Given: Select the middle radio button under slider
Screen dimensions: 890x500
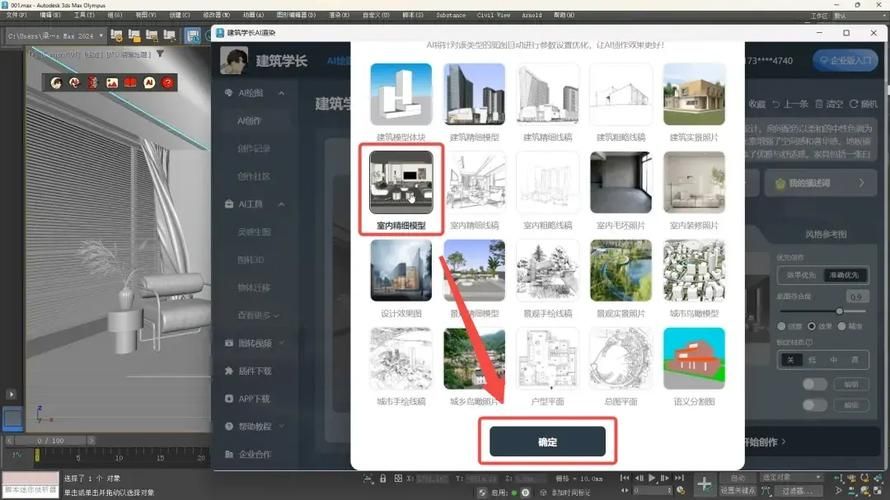Looking at the screenshot, I should [812, 326].
